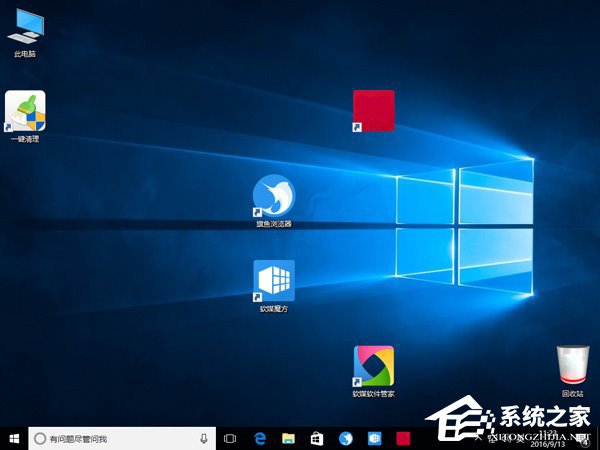Viewport: 600px width, 450px height.
Task: Open the 旗鱼浏览器 taskbar icon
Action: [346, 439]
